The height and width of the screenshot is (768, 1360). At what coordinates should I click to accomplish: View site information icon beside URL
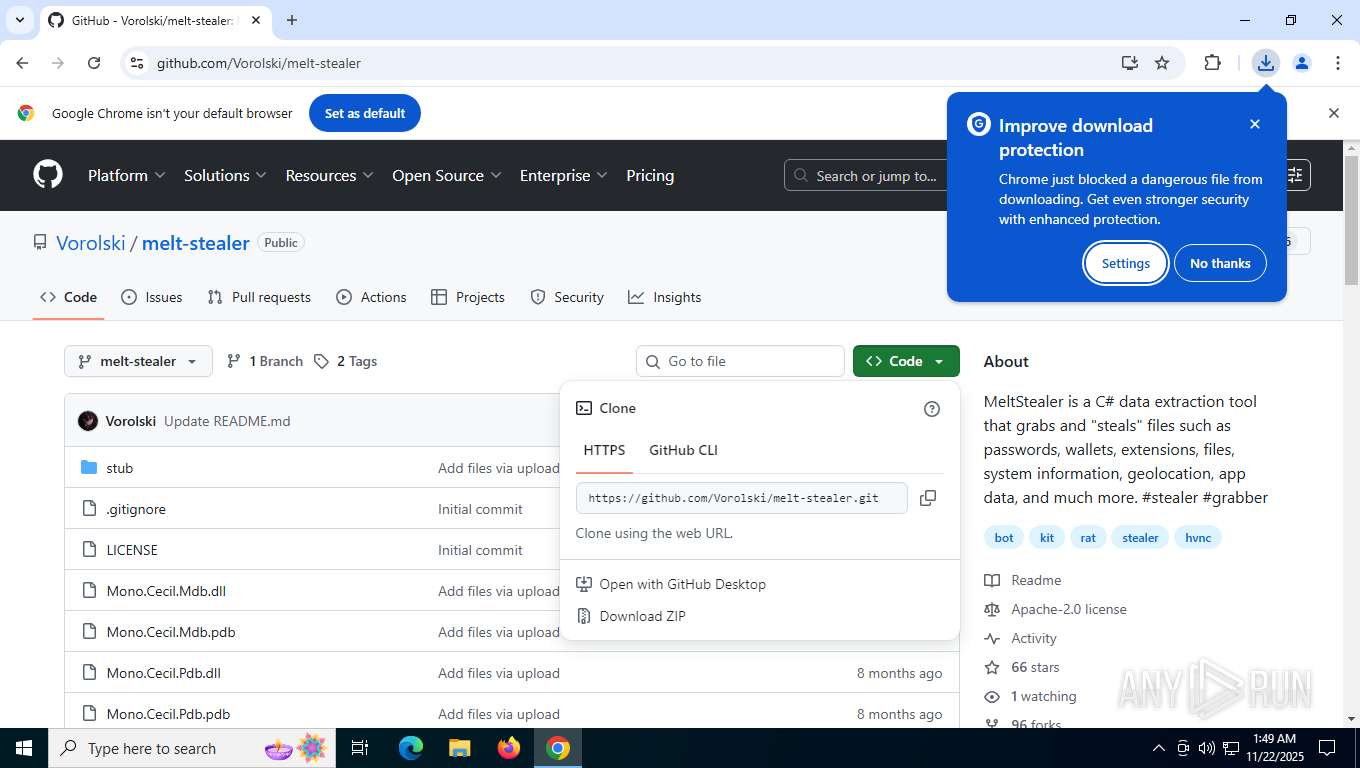click(x=137, y=63)
